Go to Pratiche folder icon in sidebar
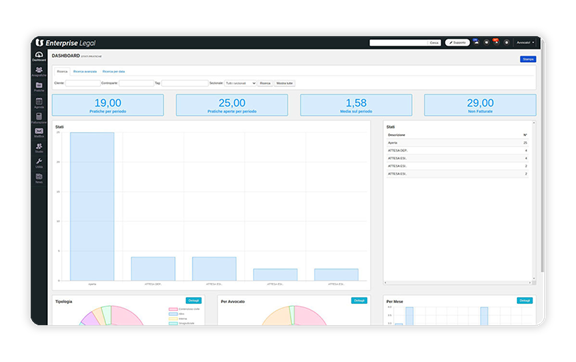The height and width of the screenshot is (362, 576). pyautogui.click(x=39, y=87)
